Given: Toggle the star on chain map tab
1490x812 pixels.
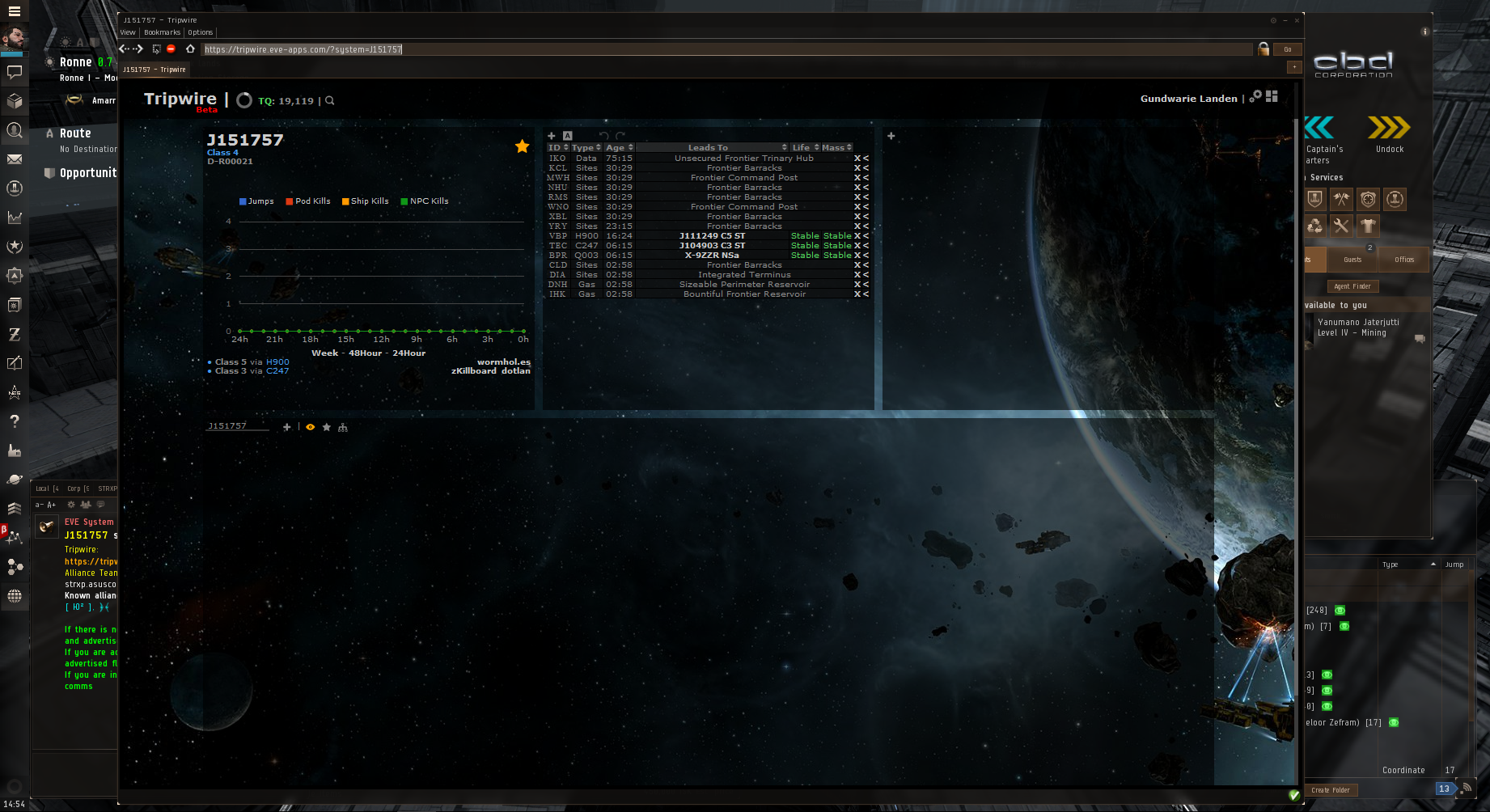Looking at the screenshot, I should [x=327, y=427].
